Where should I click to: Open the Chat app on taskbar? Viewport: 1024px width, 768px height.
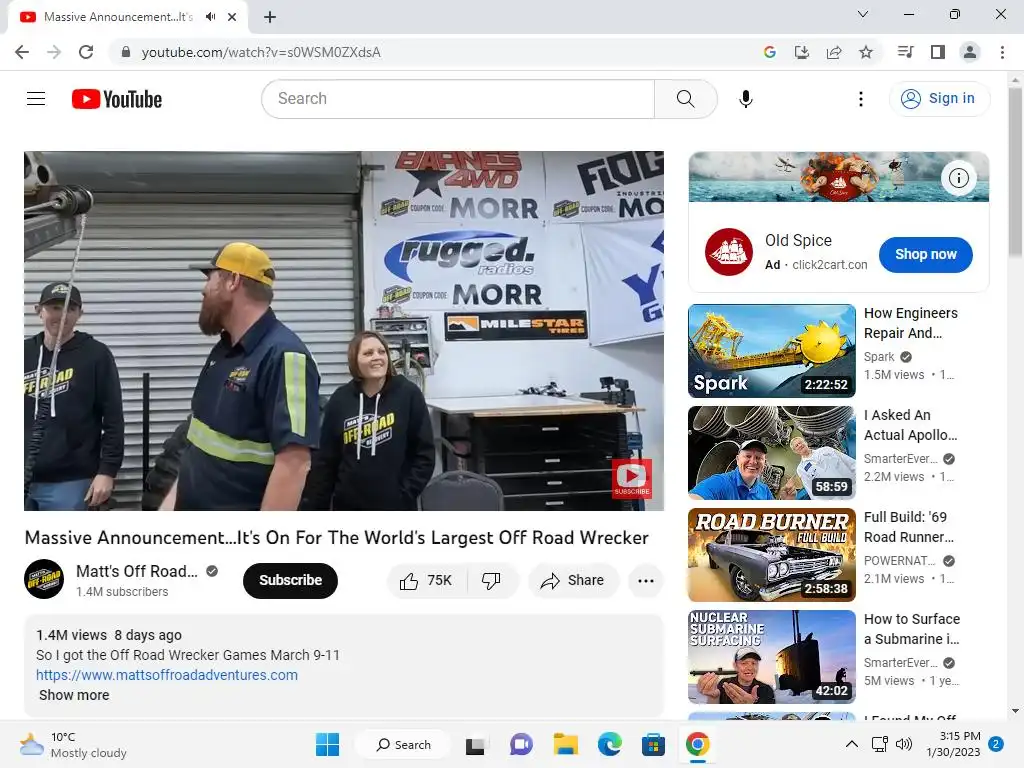[521, 744]
